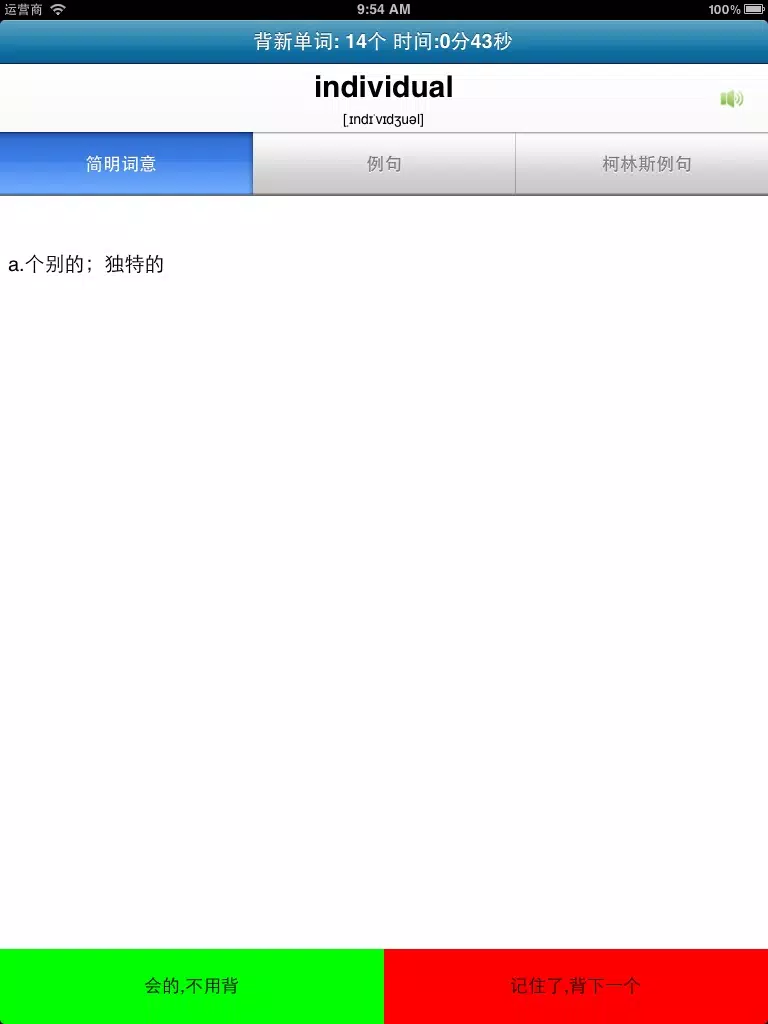Switch to the 例句 tab
Viewport: 768px width, 1024px height.
pyautogui.click(x=384, y=163)
